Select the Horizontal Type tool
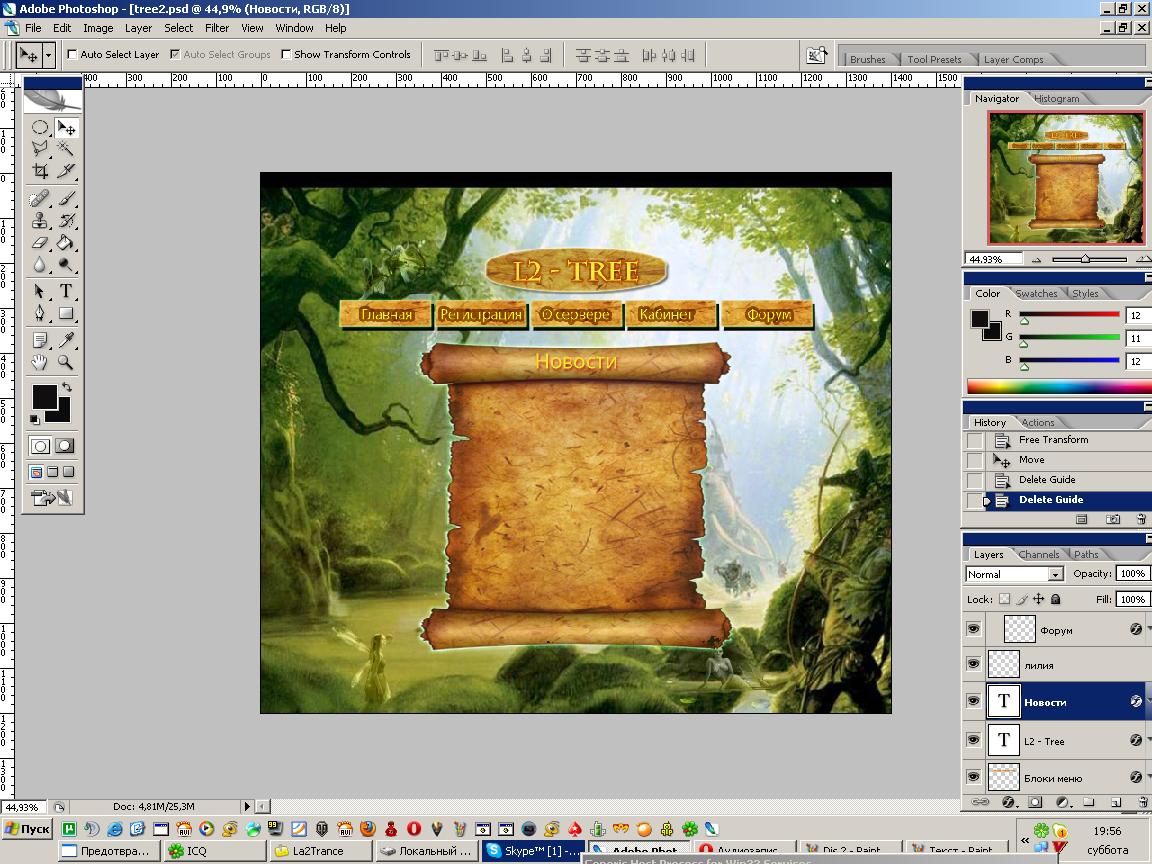This screenshot has height=864, width=1152. coord(66,291)
